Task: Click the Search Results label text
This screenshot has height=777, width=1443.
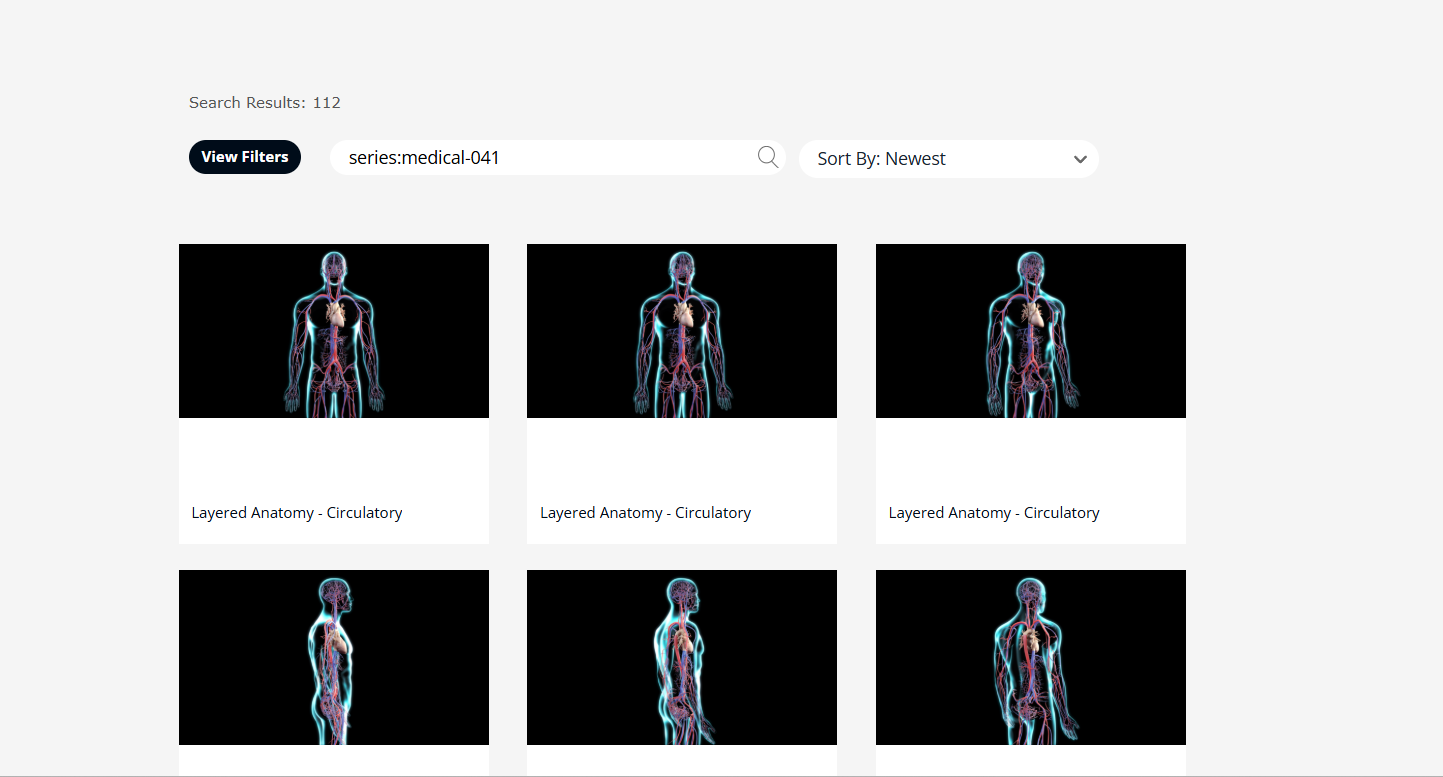Action: tap(247, 103)
